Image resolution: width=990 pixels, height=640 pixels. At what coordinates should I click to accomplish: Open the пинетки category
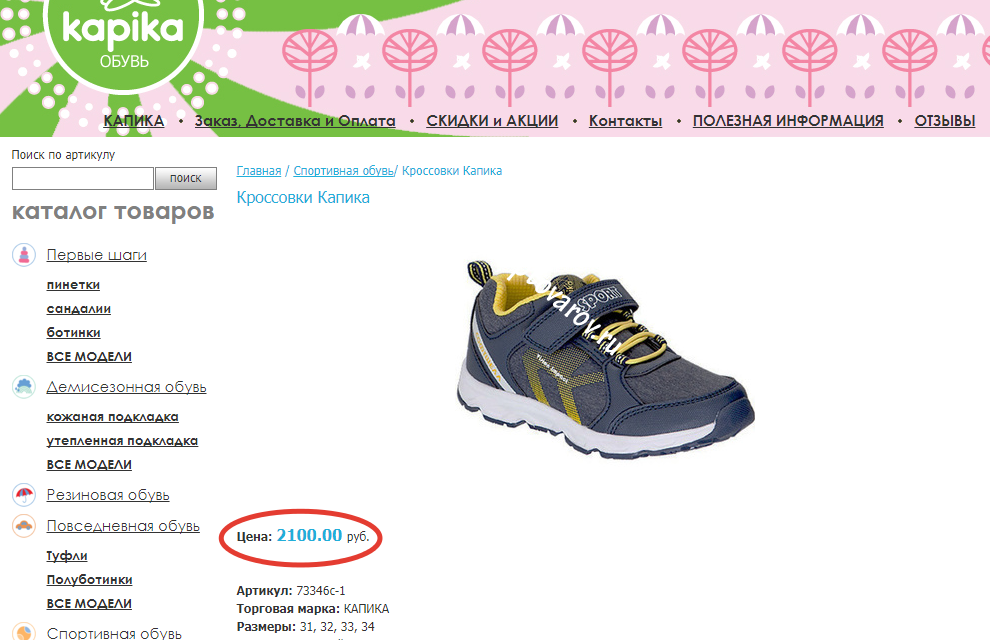(x=73, y=285)
